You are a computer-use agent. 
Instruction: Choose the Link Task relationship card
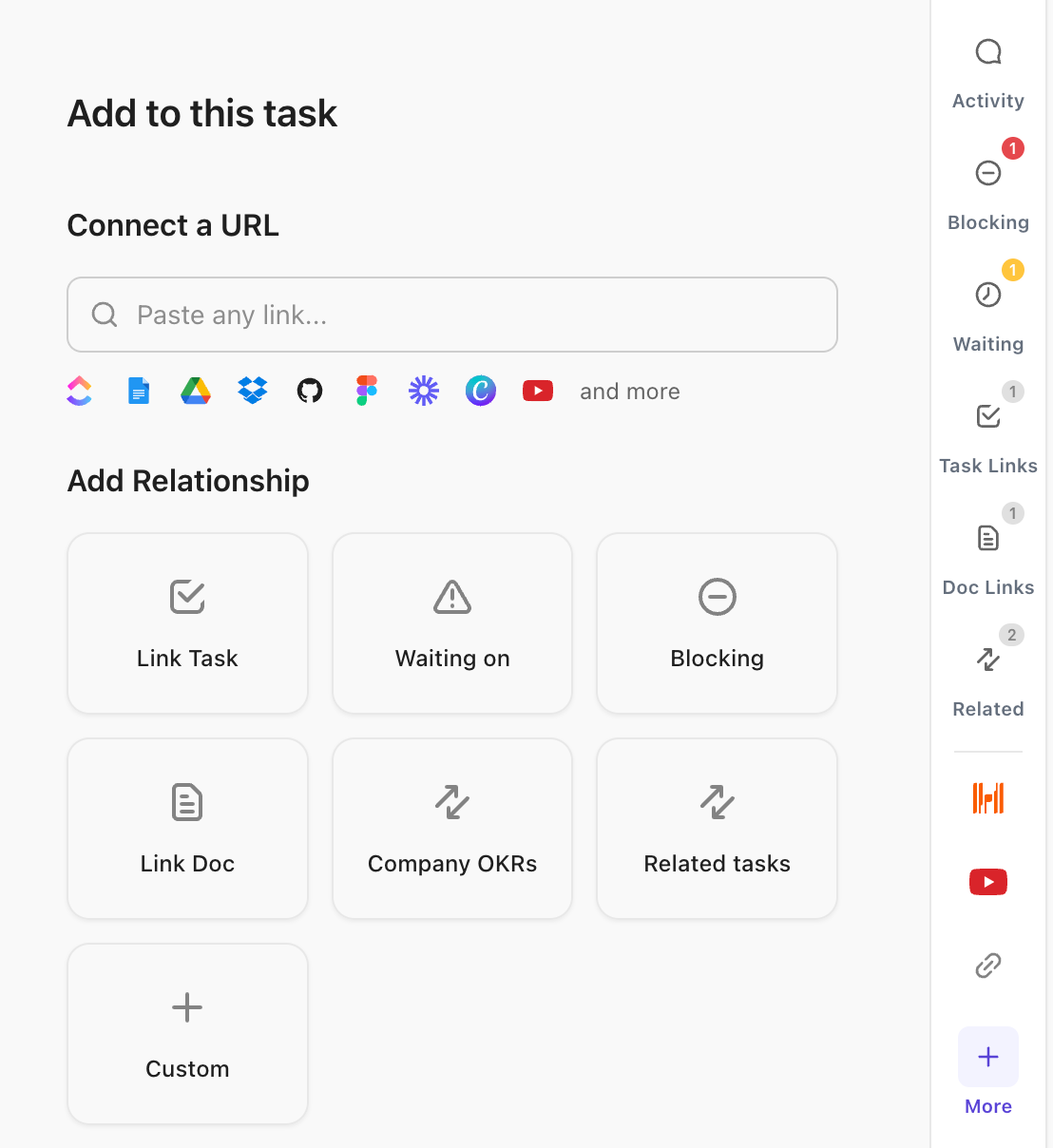click(x=187, y=622)
